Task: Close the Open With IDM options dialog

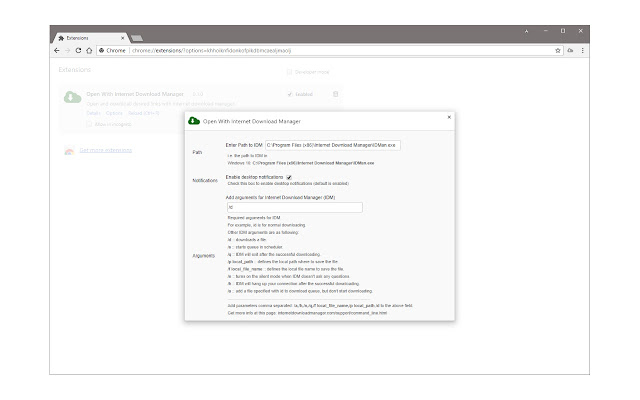Action: coord(449,117)
